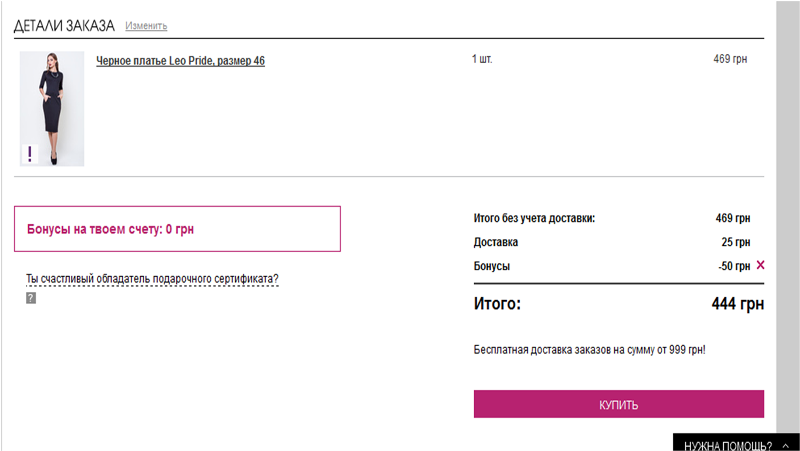Click the Доставка 25 грн amount
The image size is (800, 451).
(x=735, y=242)
